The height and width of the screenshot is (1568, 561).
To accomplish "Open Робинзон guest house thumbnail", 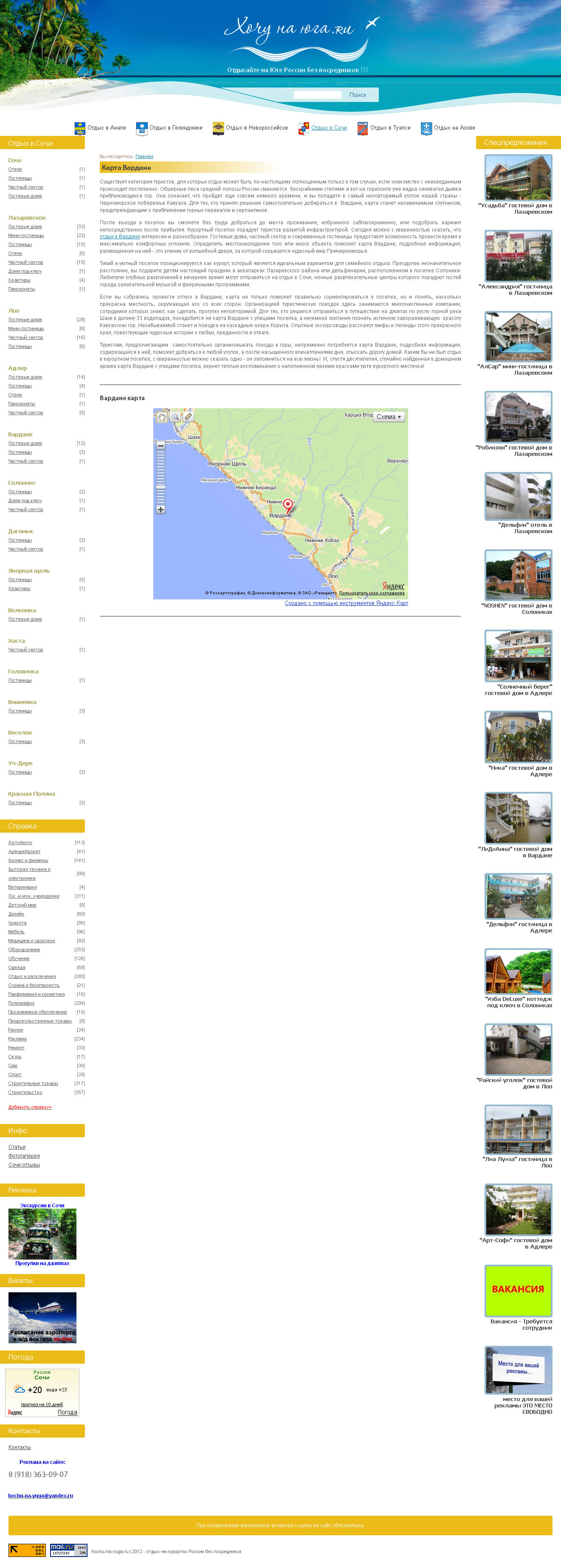I will click(x=519, y=417).
